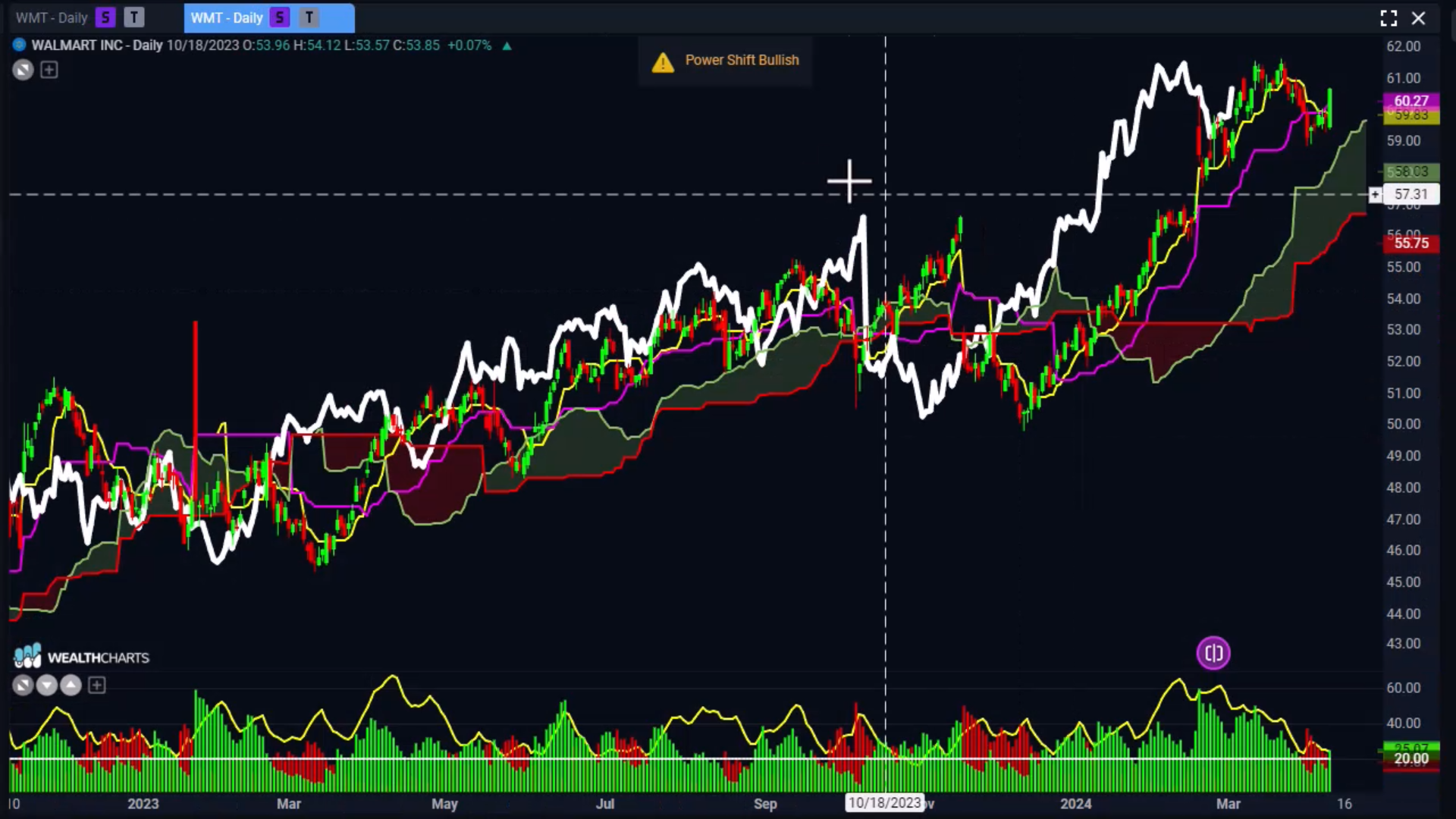Click the H:54.12 high value
1456x819 pixels.
[317, 45]
